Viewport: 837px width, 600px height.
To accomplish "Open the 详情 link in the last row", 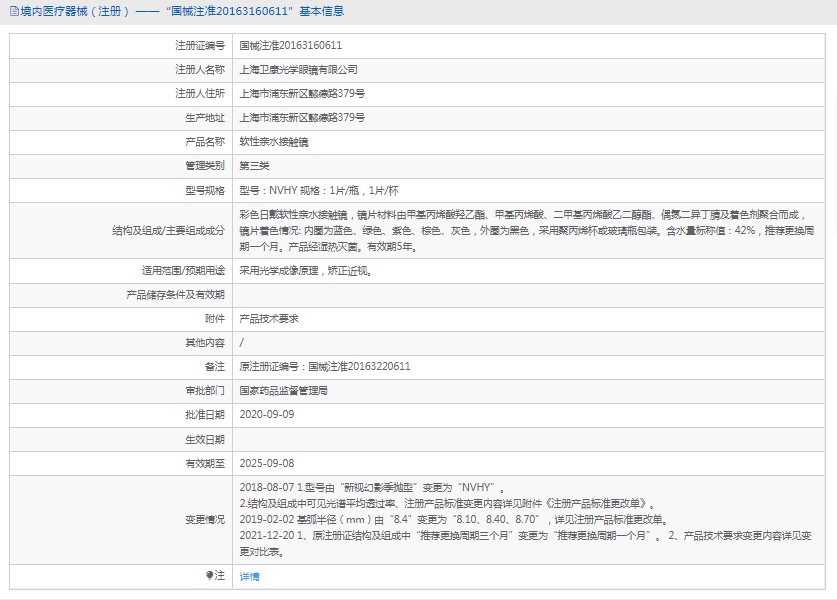I will 249,577.
